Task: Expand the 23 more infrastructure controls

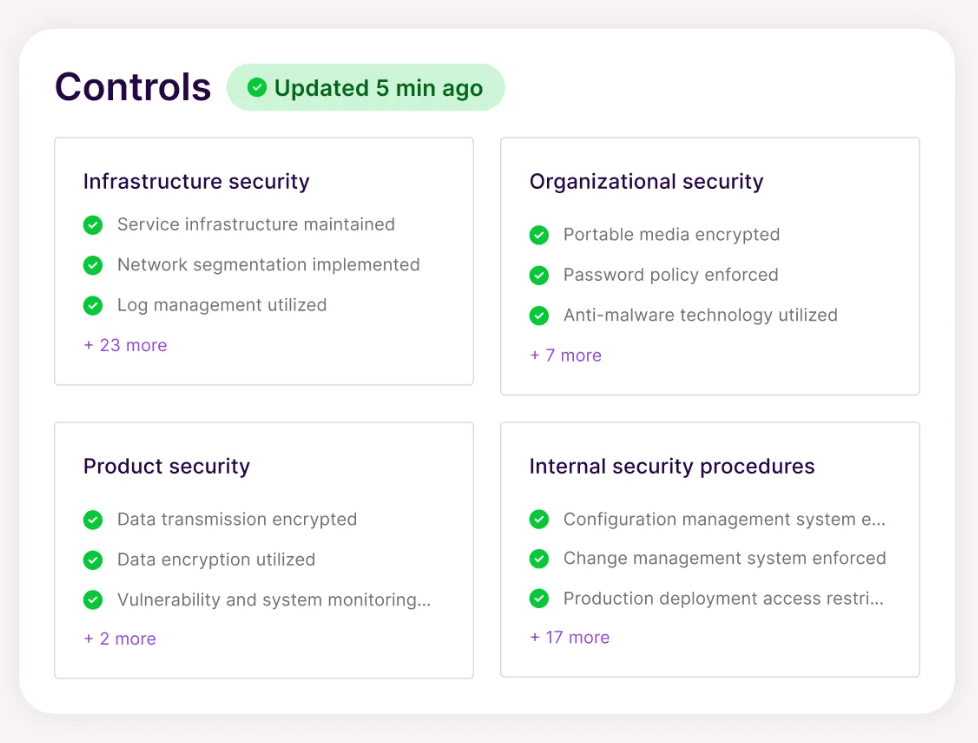Action: pos(124,345)
